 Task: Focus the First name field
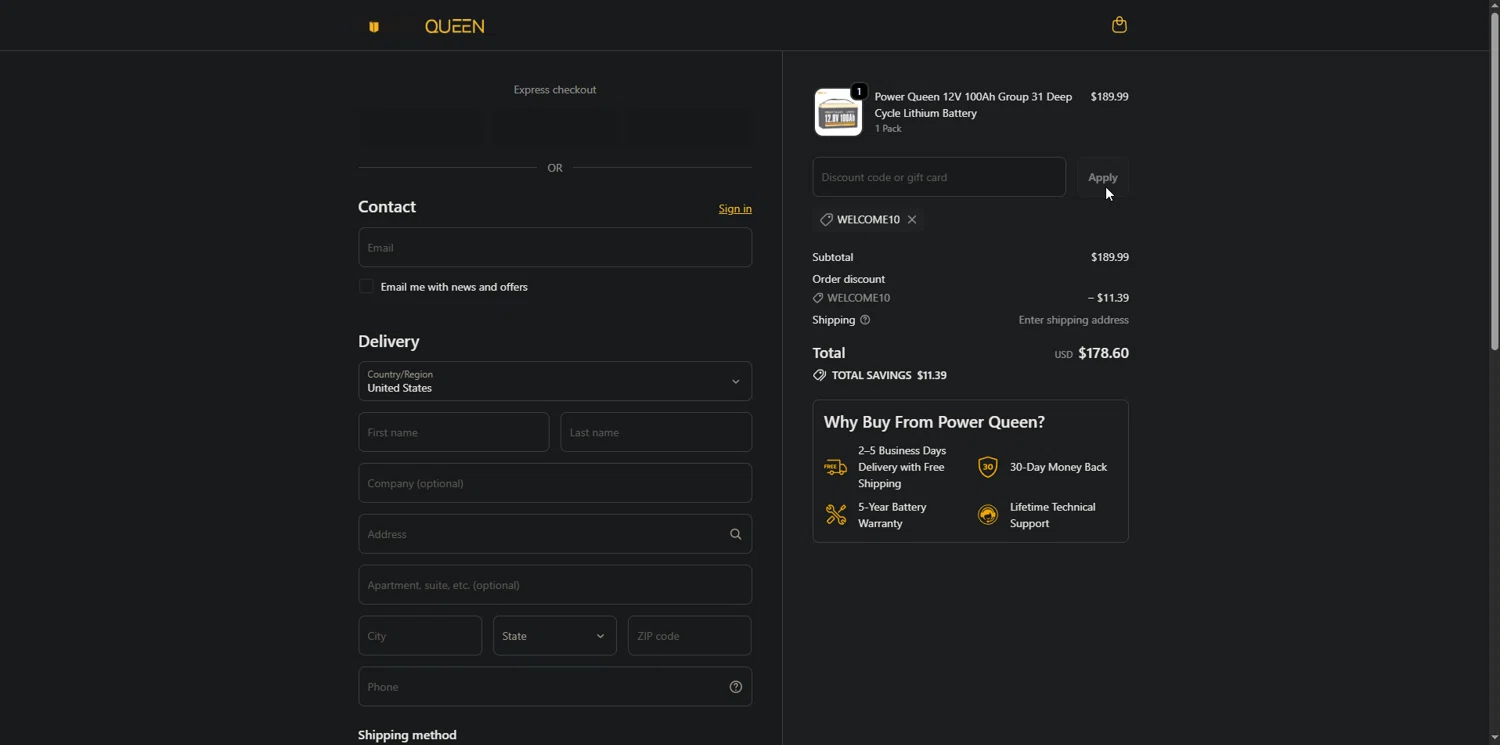coord(454,432)
